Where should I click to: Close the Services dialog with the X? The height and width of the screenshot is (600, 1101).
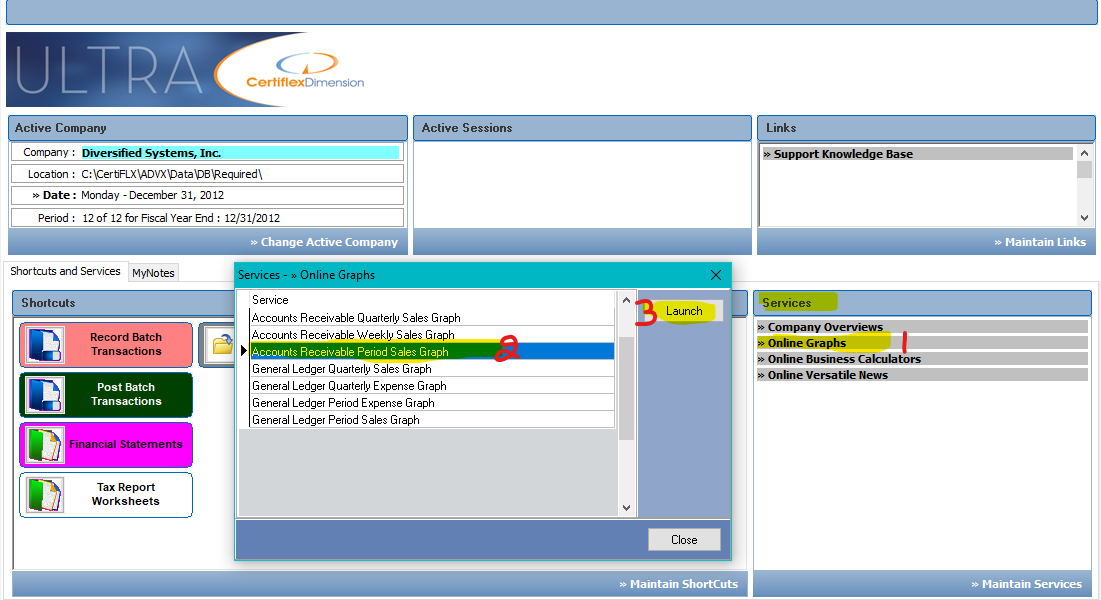pos(716,275)
